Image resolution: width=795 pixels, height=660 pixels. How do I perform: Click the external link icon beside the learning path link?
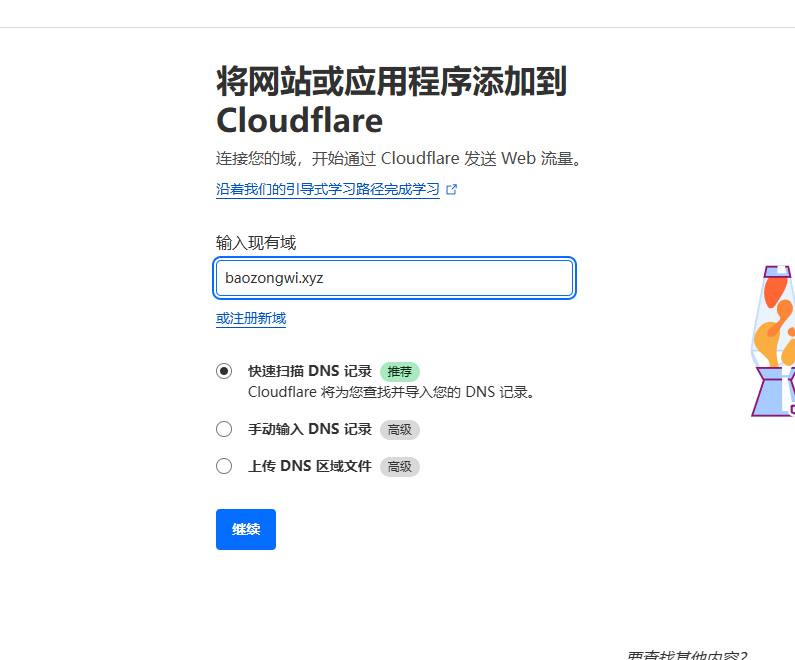point(452,189)
